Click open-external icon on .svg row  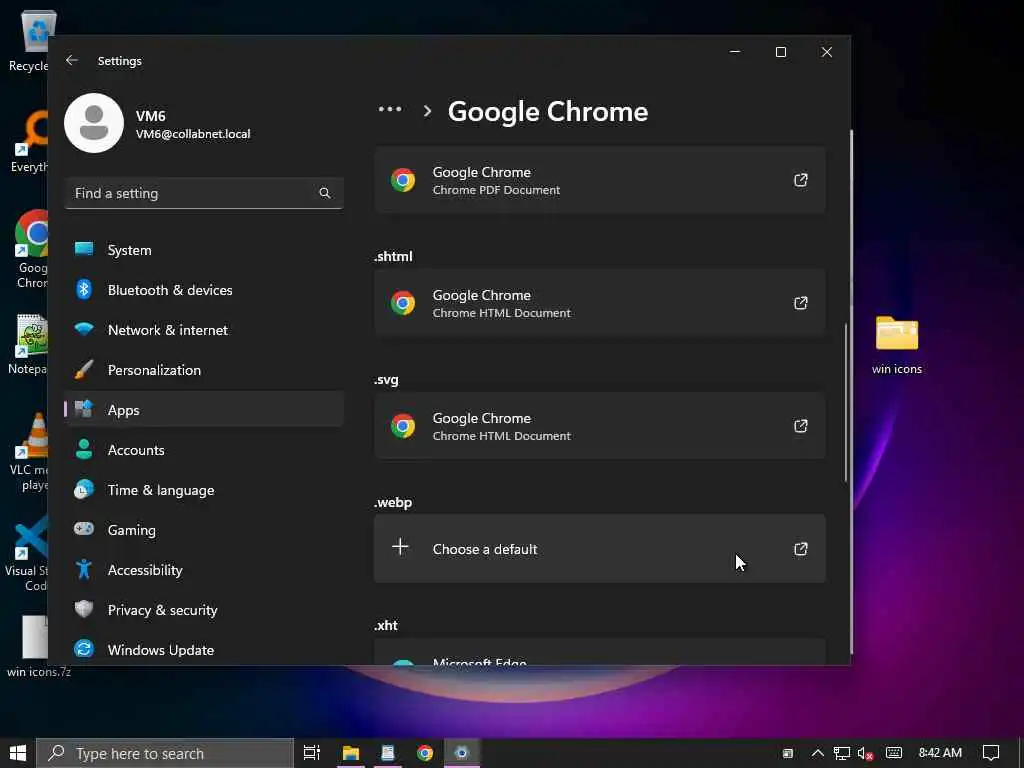[x=801, y=426]
